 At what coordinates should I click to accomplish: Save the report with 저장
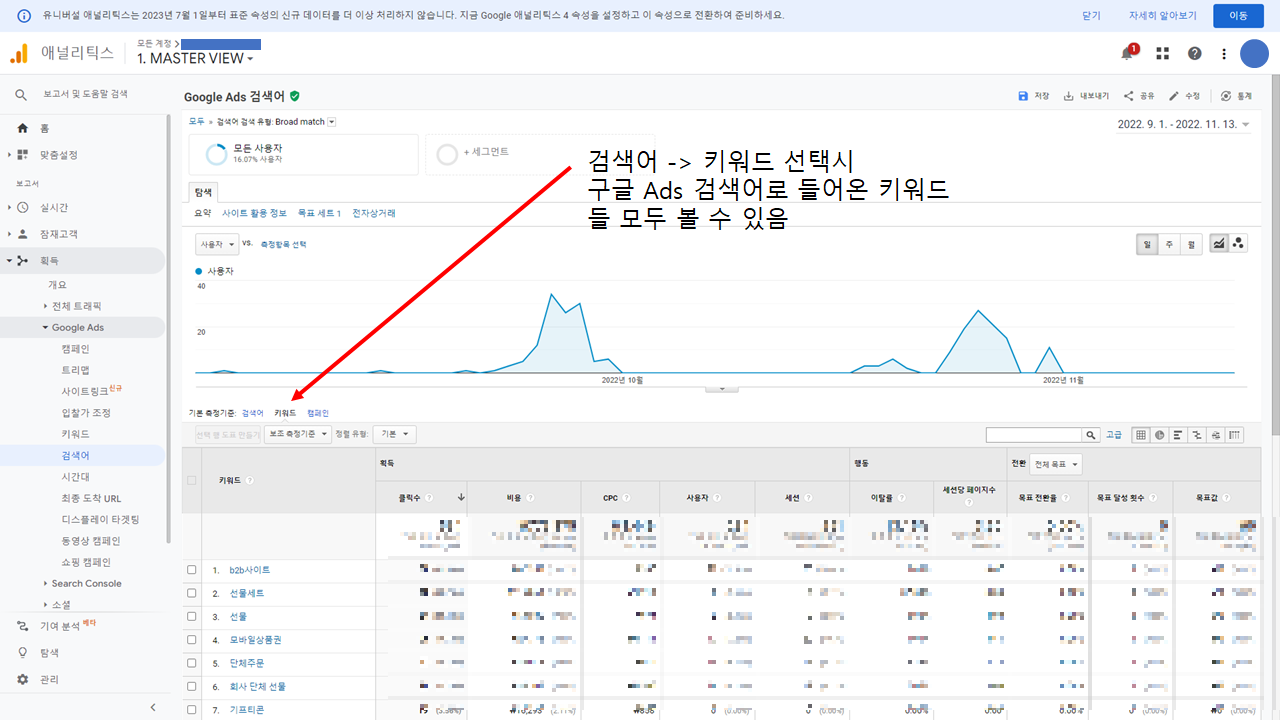1034,96
